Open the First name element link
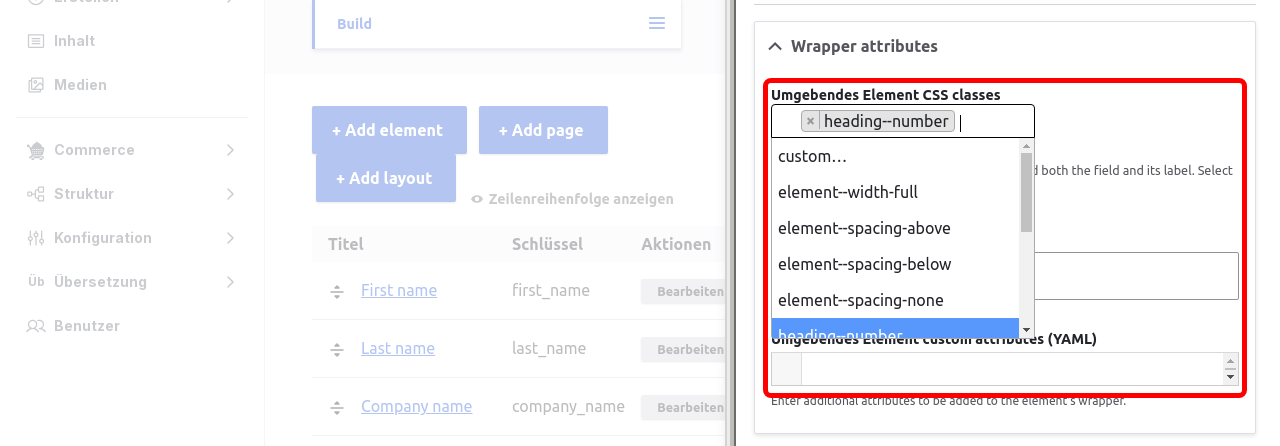This screenshot has height=446, width=1280. 399,290
